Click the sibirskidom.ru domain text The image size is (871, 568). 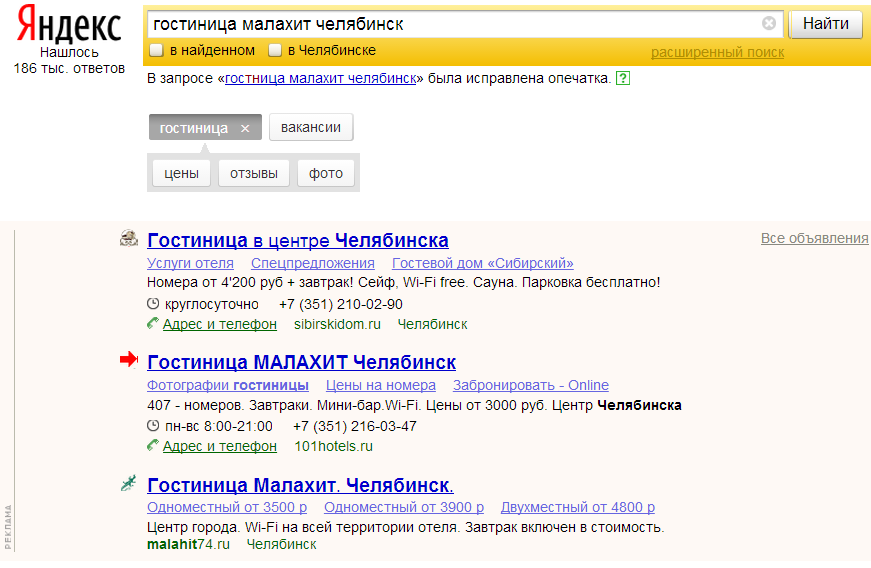pos(337,324)
